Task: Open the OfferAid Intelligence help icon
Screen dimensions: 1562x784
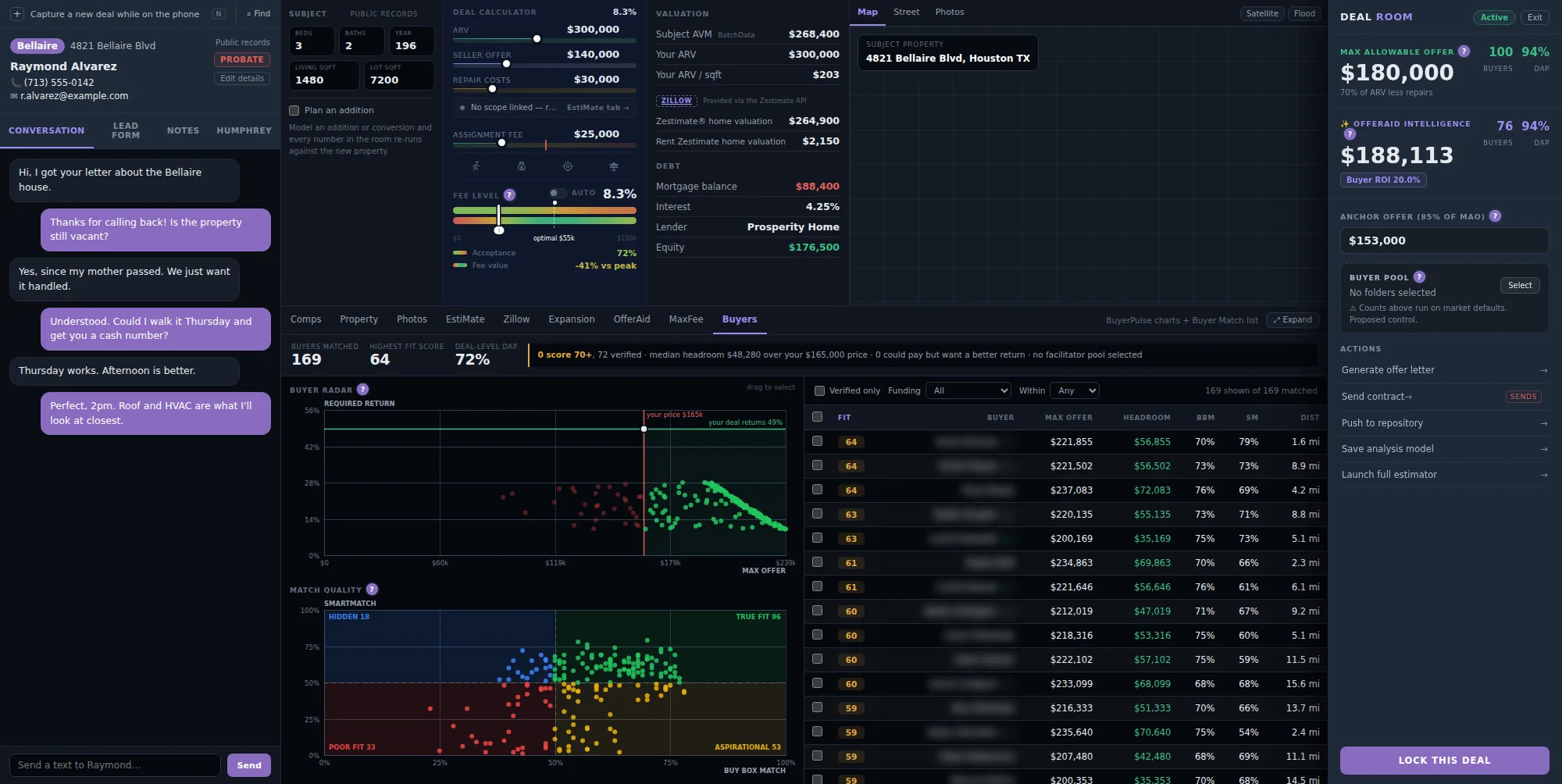Action: [1350, 134]
